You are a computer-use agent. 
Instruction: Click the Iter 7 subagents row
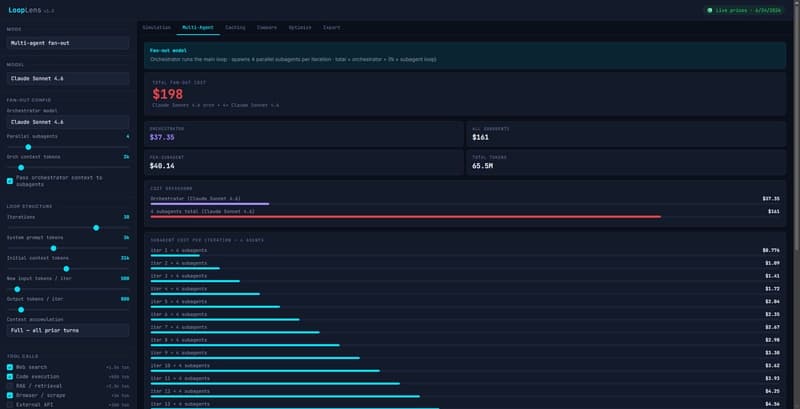pos(465,328)
